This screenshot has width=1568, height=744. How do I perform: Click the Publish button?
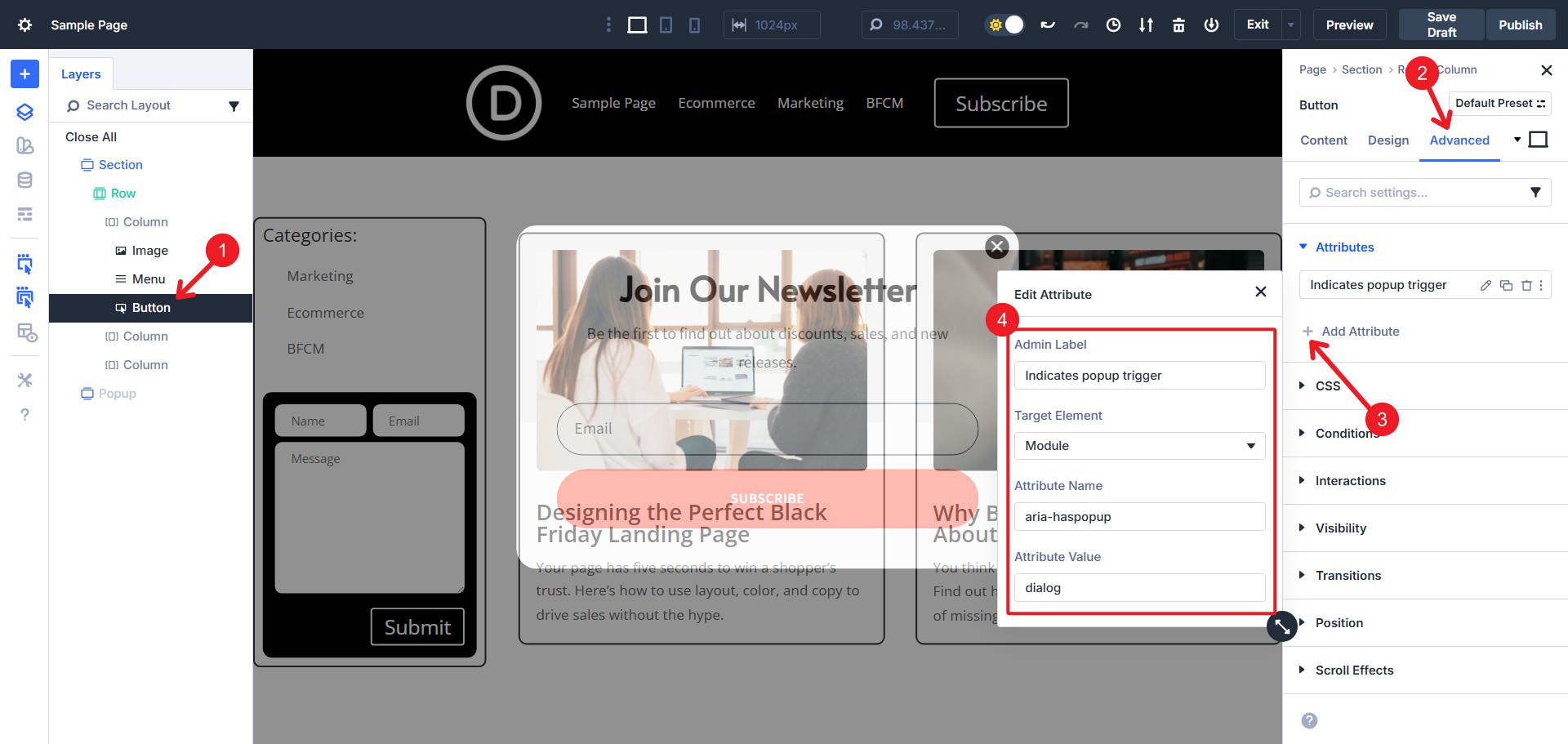click(1520, 25)
